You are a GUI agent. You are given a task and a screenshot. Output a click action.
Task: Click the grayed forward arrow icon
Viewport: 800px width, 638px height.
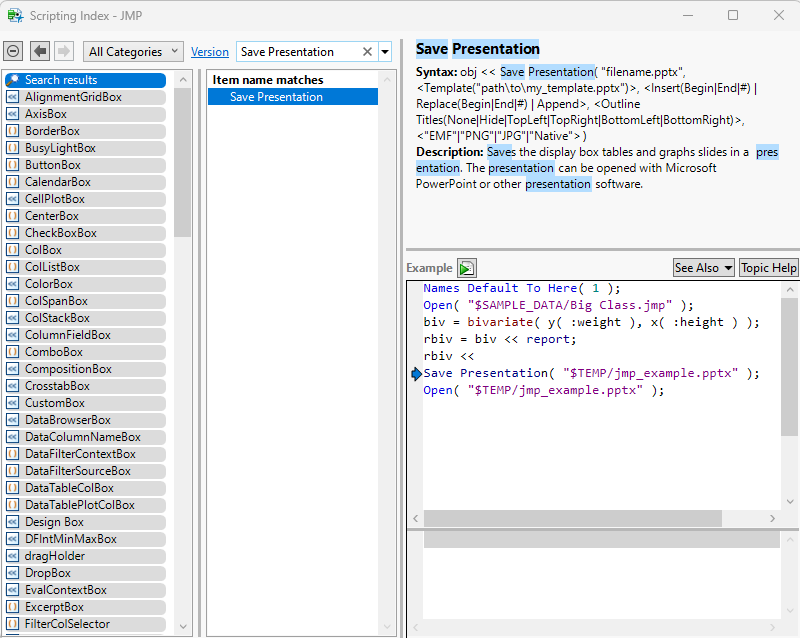[62, 51]
